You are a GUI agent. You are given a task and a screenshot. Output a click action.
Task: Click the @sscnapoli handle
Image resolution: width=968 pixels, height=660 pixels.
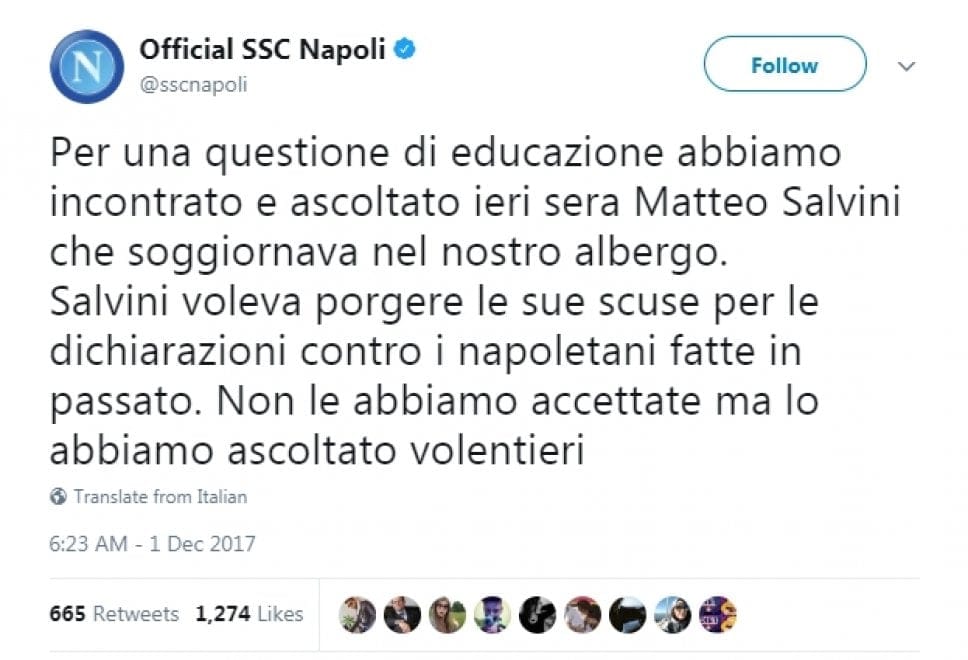pyautogui.click(x=193, y=84)
